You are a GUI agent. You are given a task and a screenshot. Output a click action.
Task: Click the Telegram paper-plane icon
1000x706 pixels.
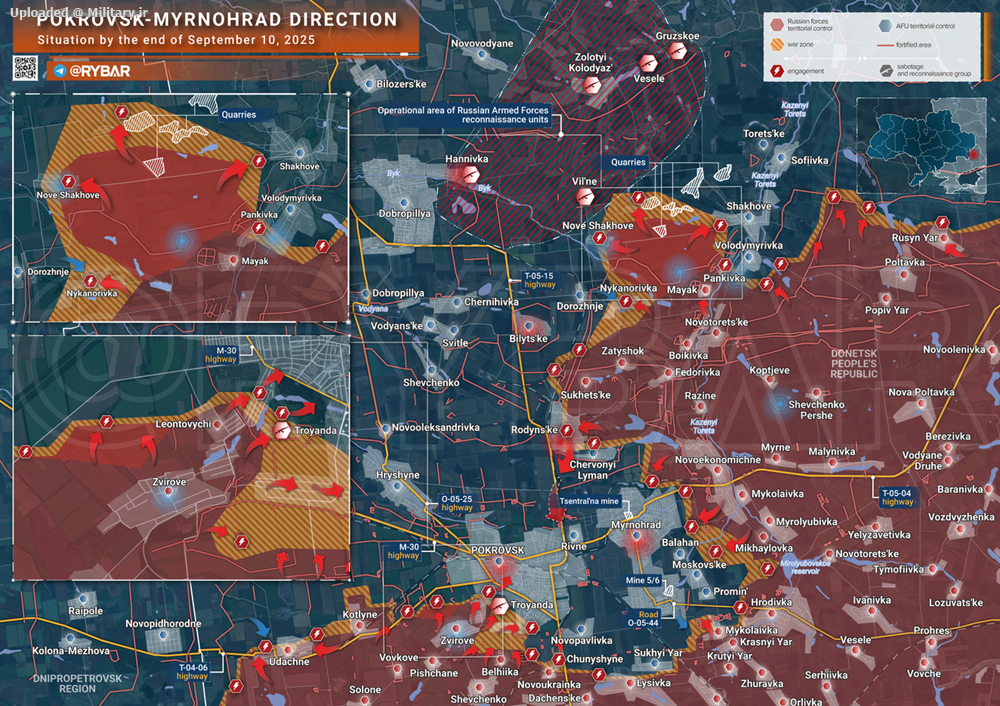pyautogui.click(x=60, y=71)
